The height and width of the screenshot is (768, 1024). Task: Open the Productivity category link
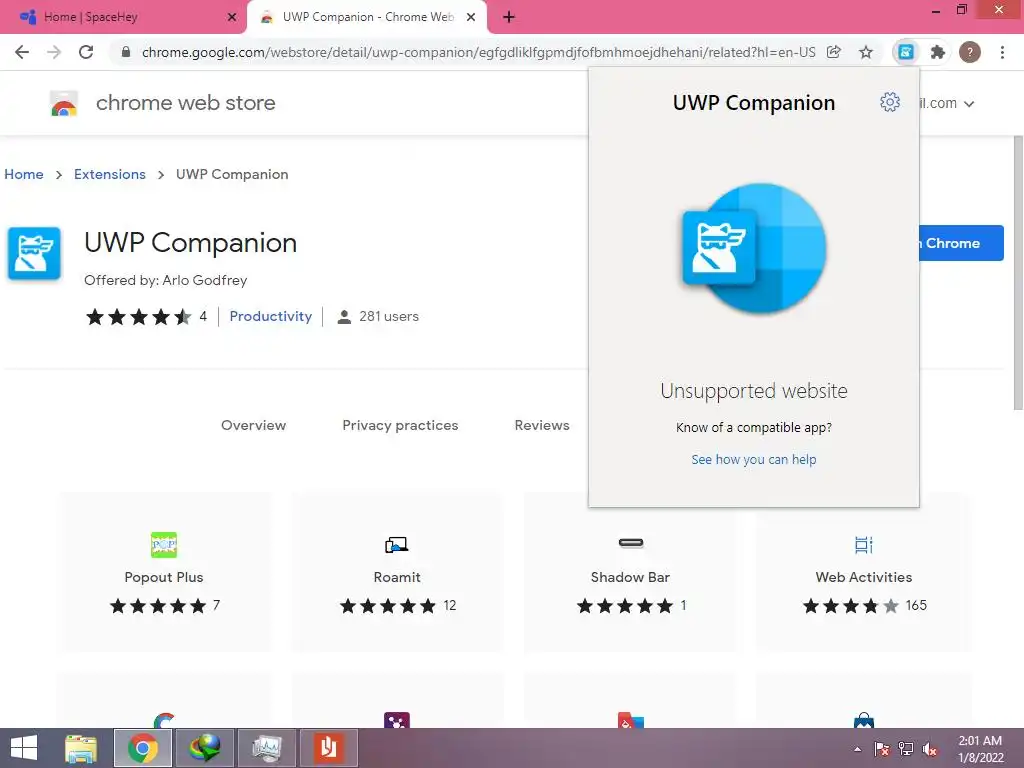pyautogui.click(x=270, y=316)
